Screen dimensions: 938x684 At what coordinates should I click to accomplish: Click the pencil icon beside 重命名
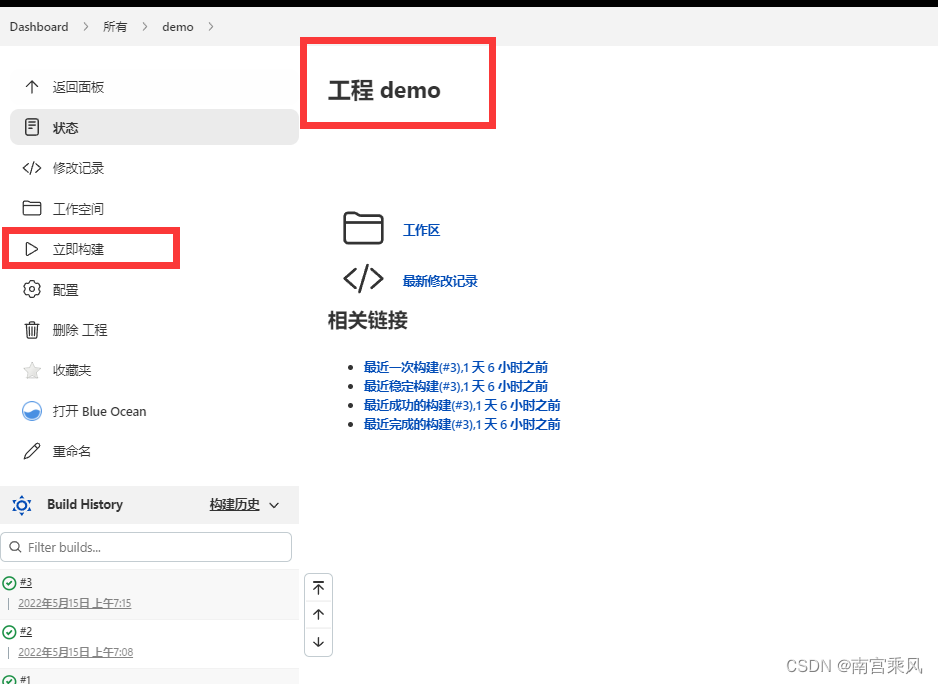tap(32, 451)
